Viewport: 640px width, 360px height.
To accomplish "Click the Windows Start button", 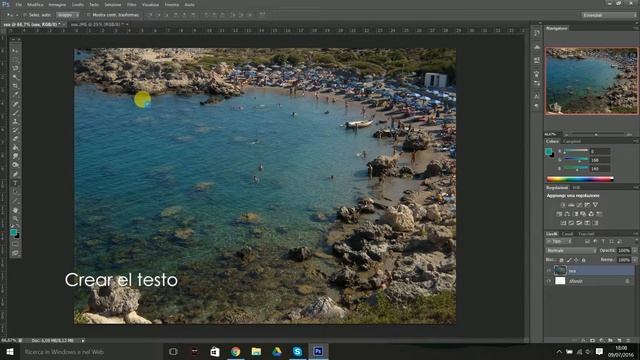I will click(x=10, y=351).
